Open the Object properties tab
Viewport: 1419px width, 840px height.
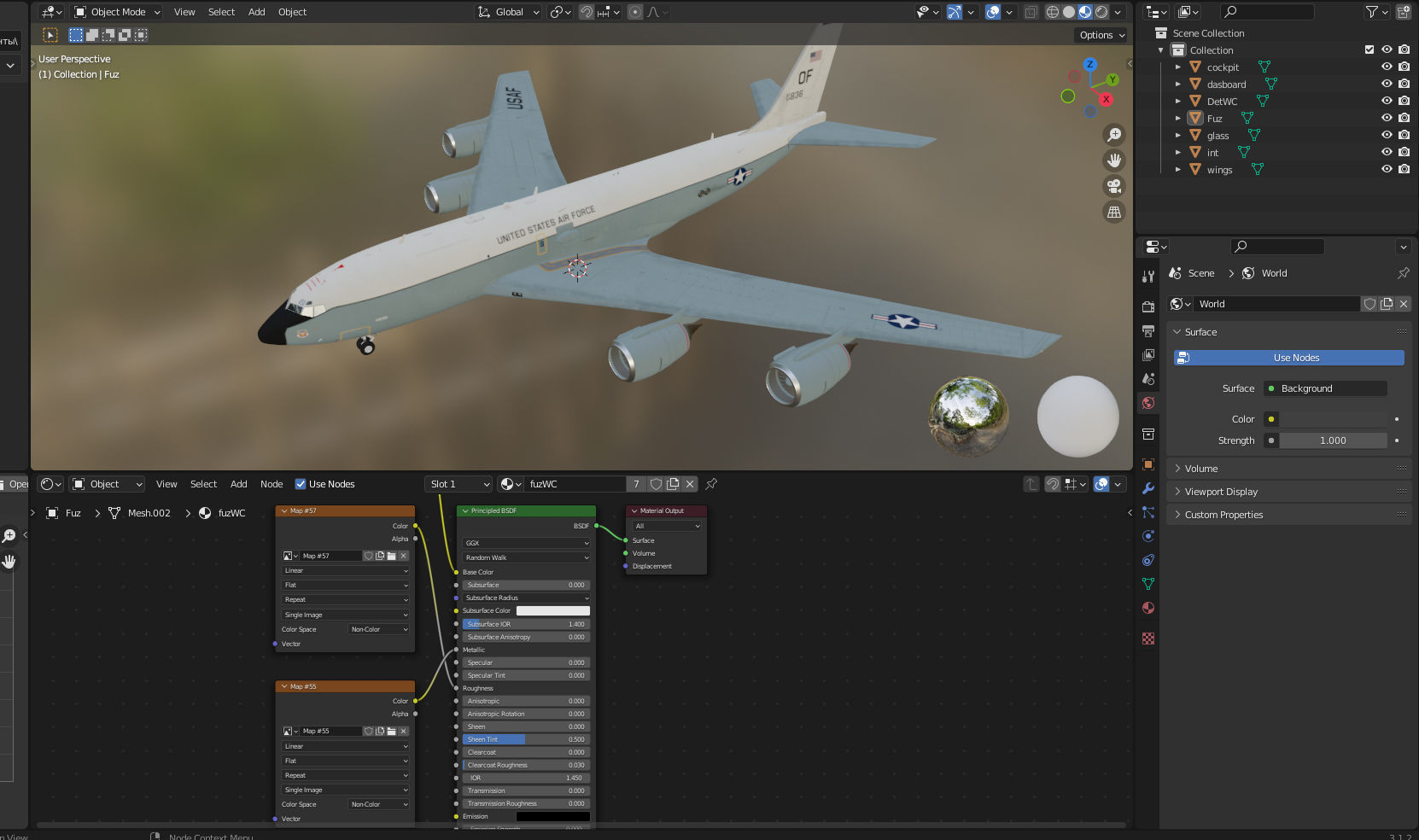point(1148,464)
